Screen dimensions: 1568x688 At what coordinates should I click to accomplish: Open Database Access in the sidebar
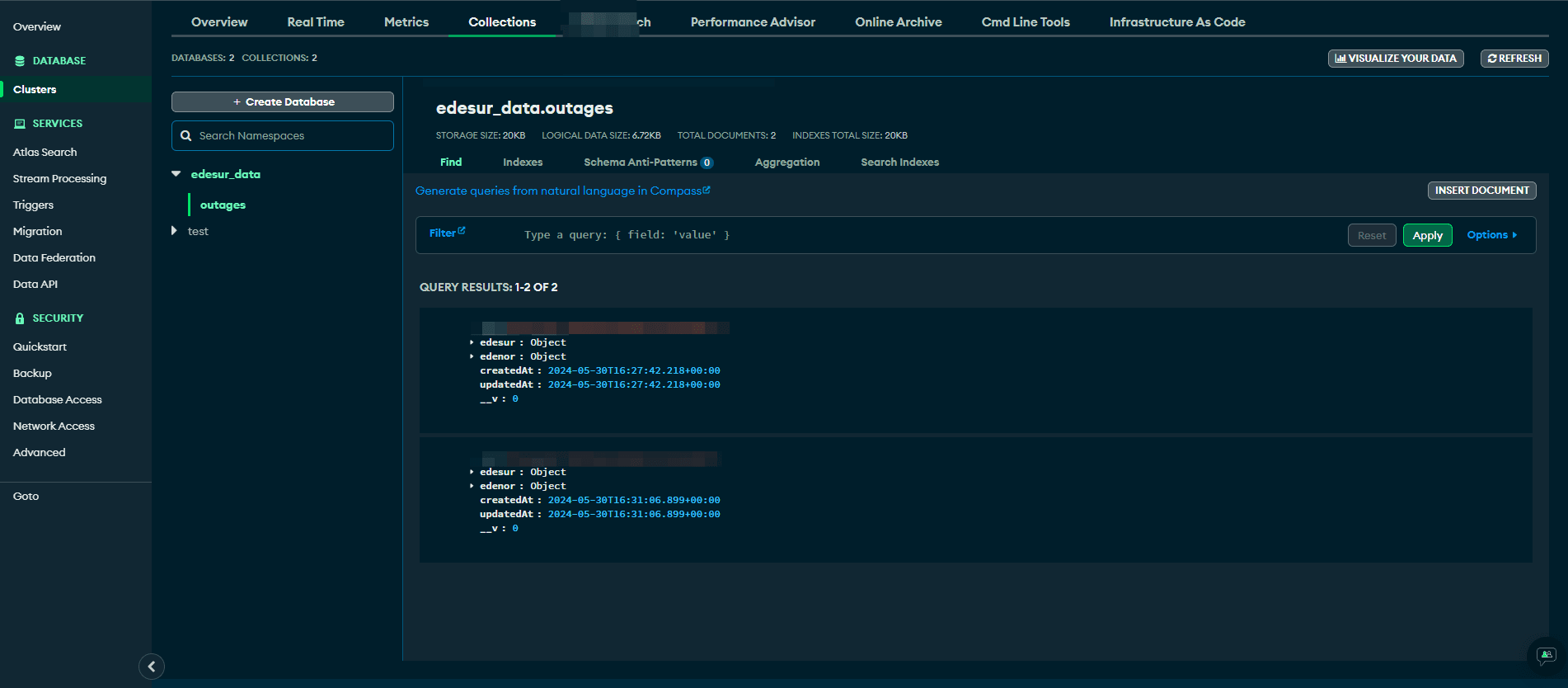tap(58, 400)
